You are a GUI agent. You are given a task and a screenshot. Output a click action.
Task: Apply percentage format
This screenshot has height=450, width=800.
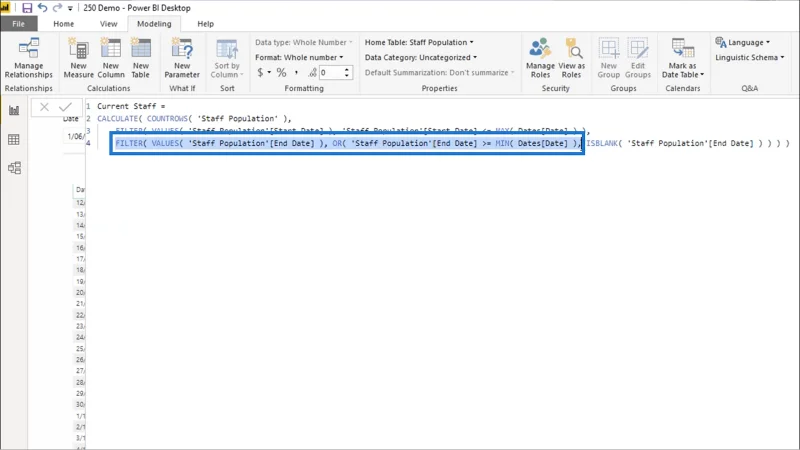pyautogui.click(x=282, y=72)
